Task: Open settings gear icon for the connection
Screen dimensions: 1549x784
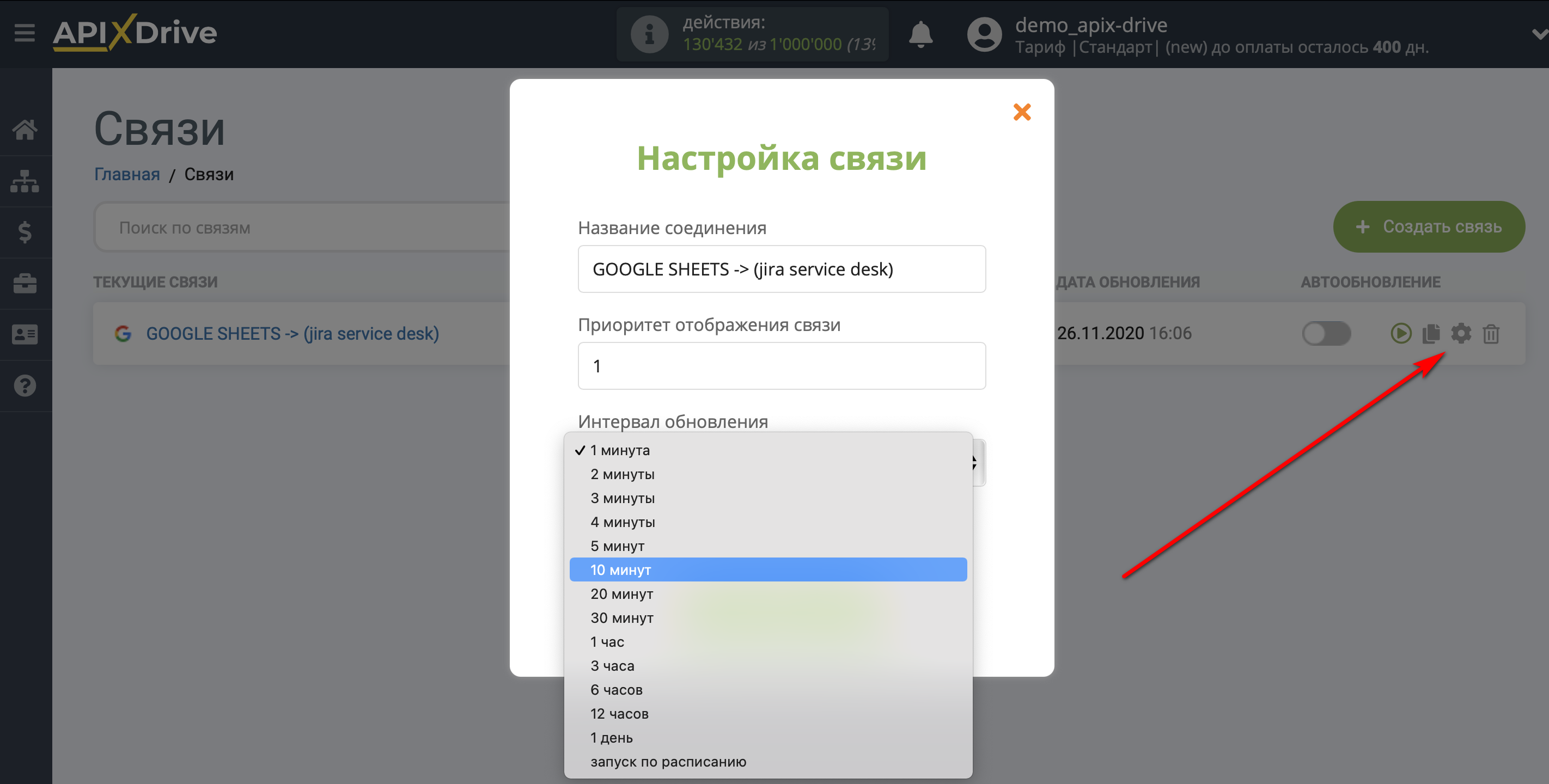Action: (1461, 333)
